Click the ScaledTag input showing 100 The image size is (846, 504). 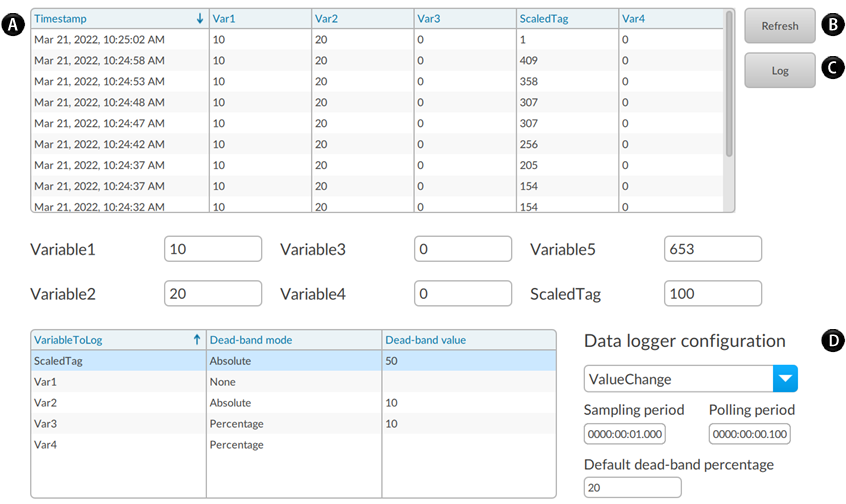tap(712, 294)
